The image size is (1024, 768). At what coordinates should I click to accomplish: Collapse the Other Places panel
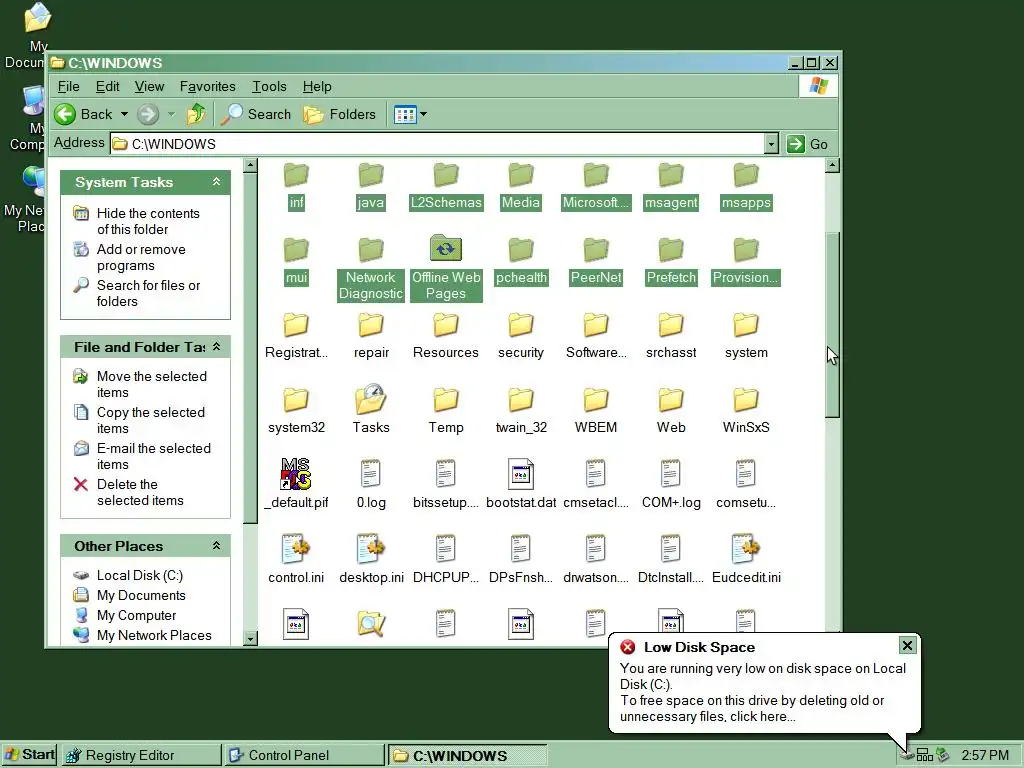(216, 546)
